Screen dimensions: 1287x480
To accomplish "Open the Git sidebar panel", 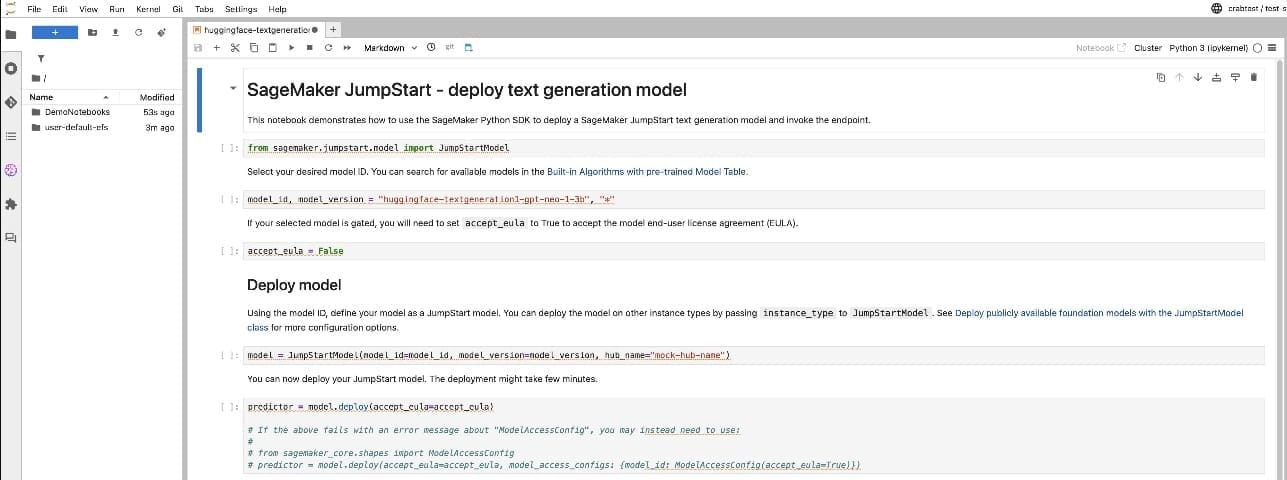I will click(11, 102).
